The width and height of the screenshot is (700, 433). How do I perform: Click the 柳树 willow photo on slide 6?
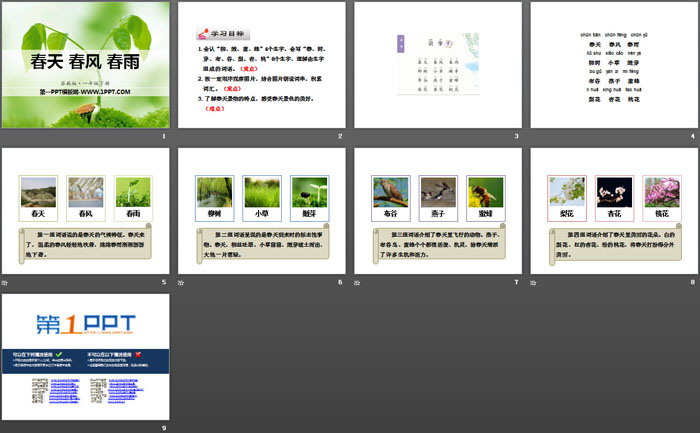click(214, 192)
